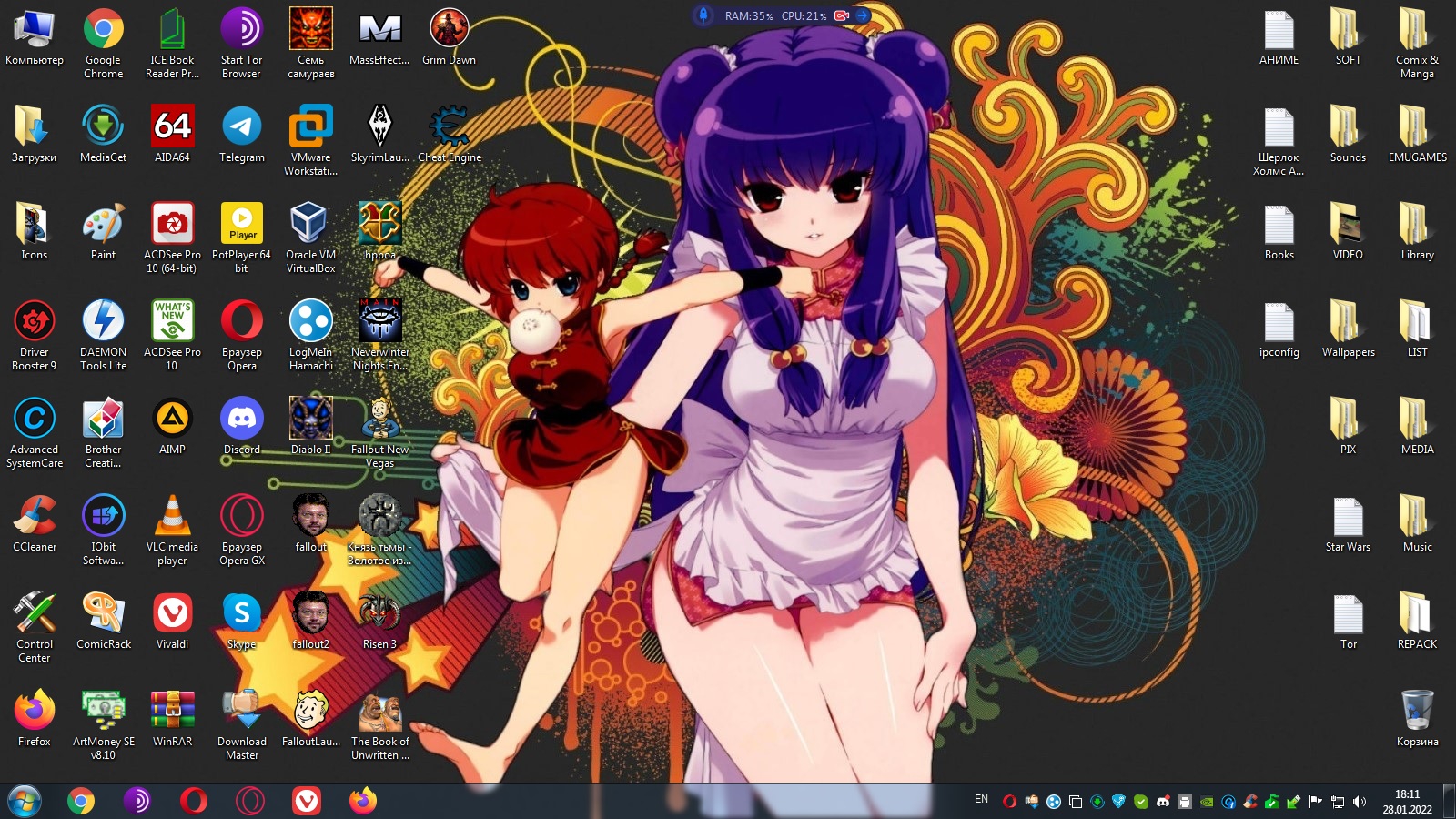The image size is (1456, 819).
Task: Select the Diablo II icon
Action: click(311, 427)
